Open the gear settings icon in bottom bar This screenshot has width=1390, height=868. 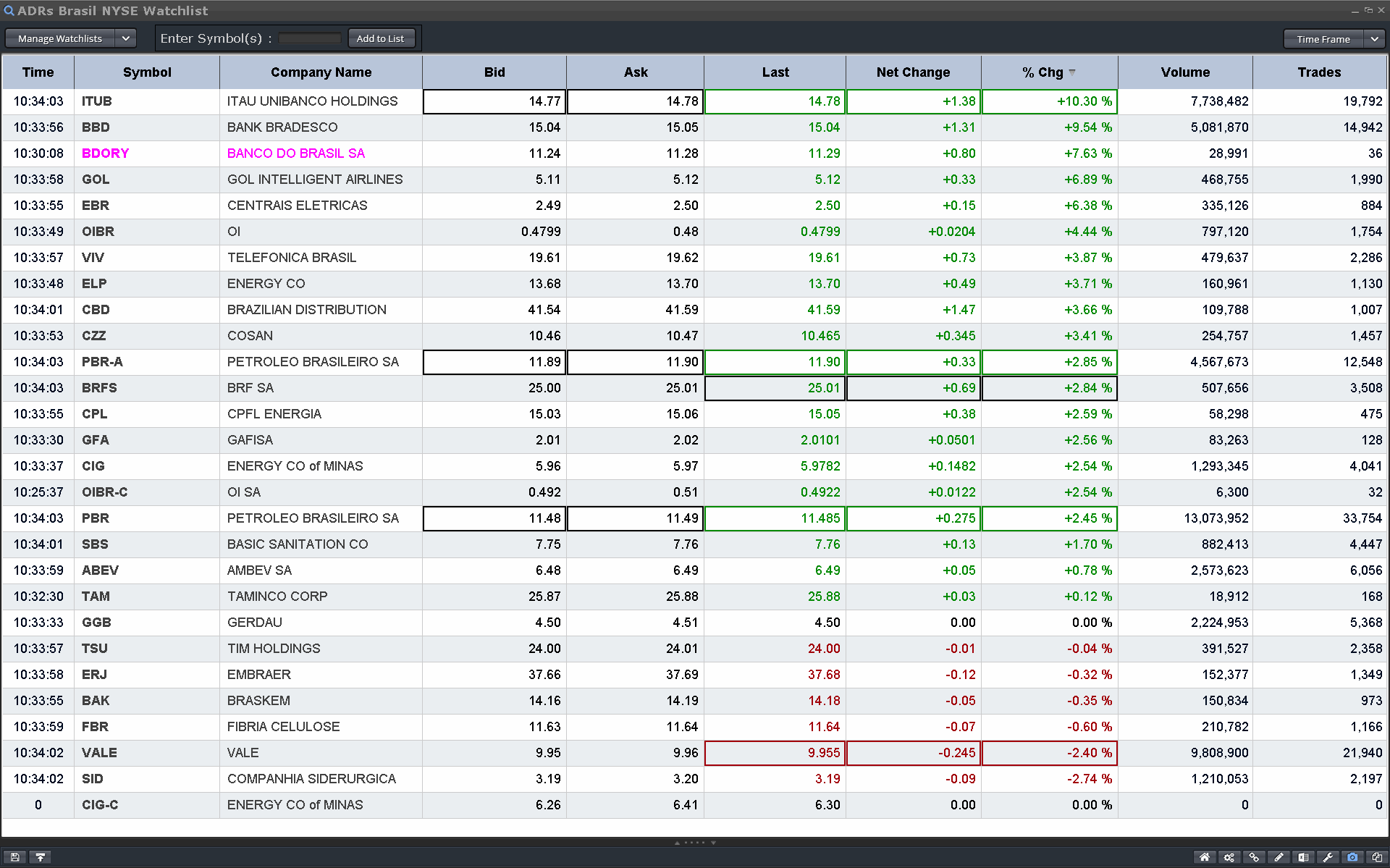[x=1229, y=857]
